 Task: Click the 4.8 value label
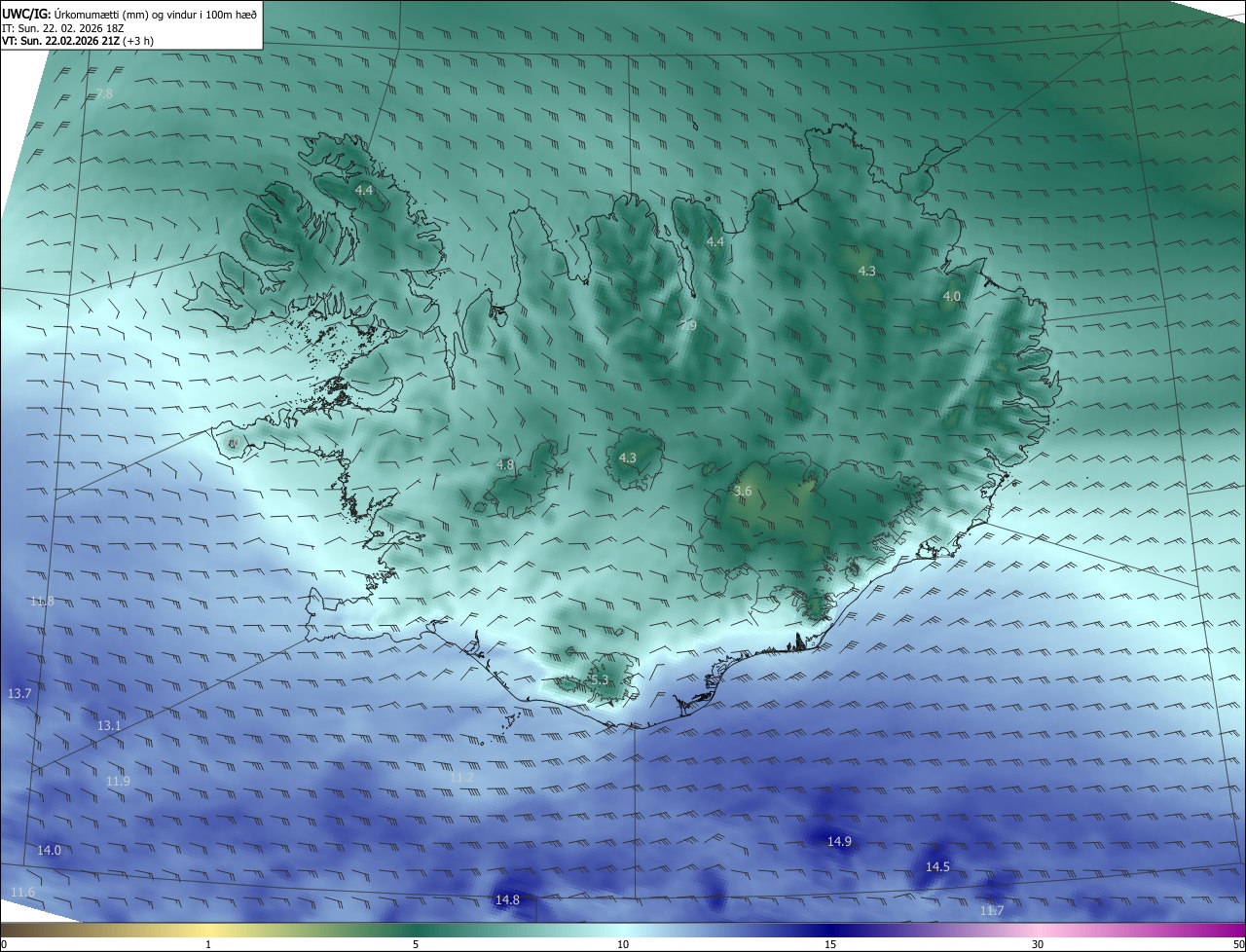(504, 464)
